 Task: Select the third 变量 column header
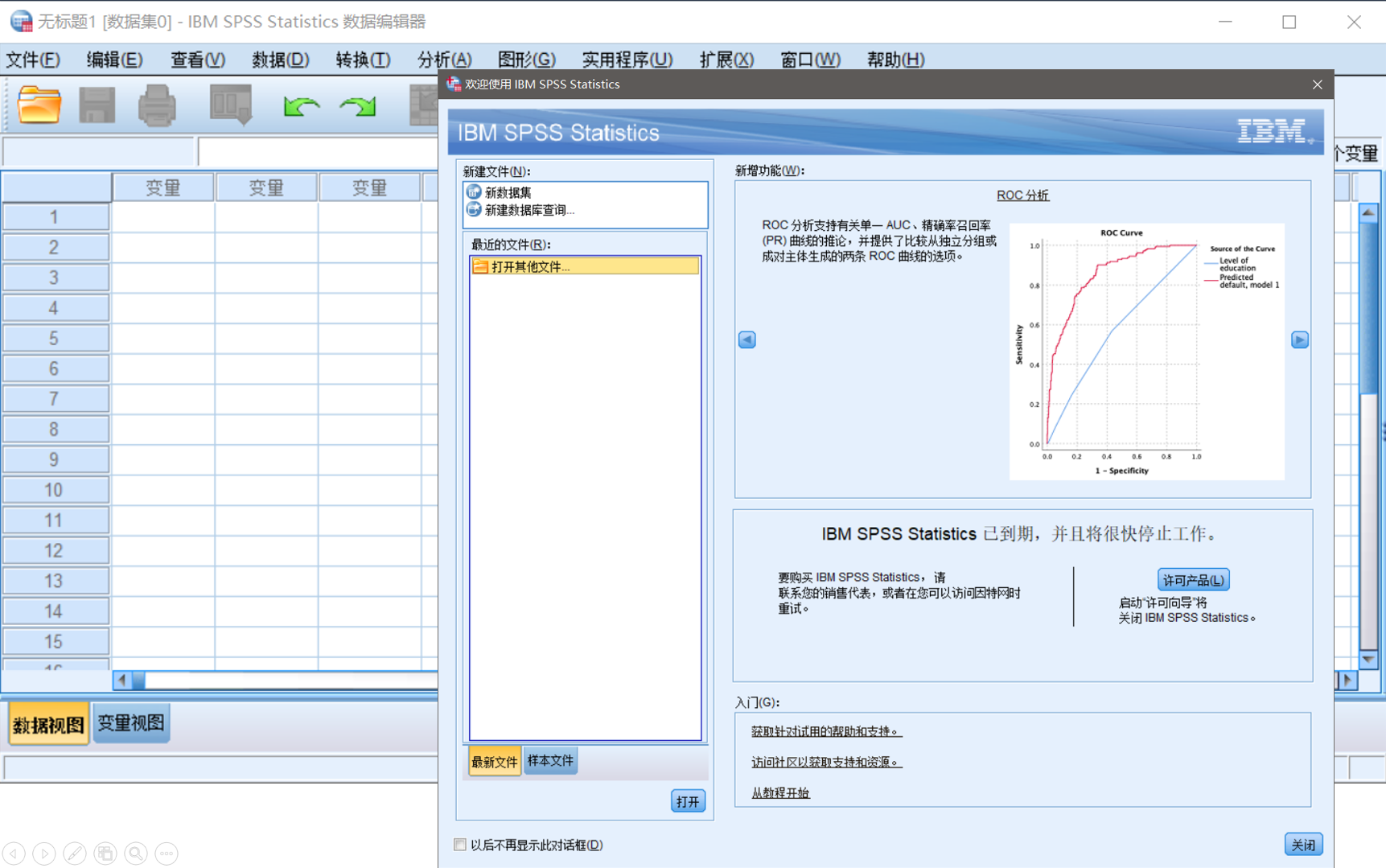[370, 187]
